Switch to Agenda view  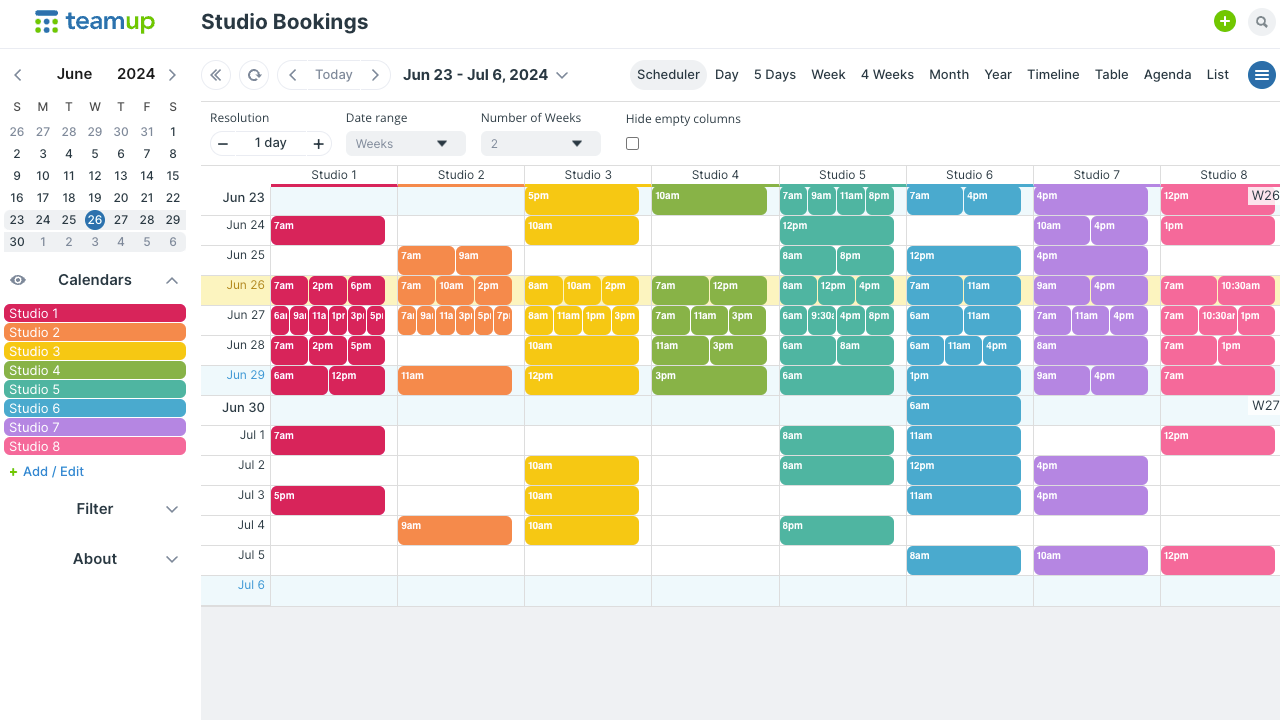point(1167,75)
